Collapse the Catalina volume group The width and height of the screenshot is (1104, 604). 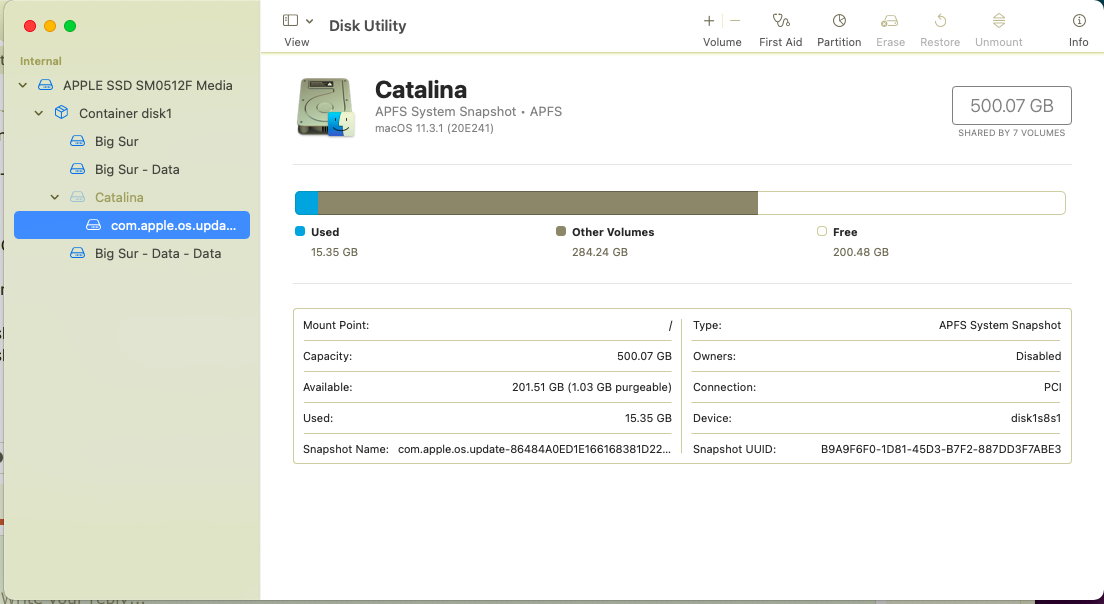(55, 198)
